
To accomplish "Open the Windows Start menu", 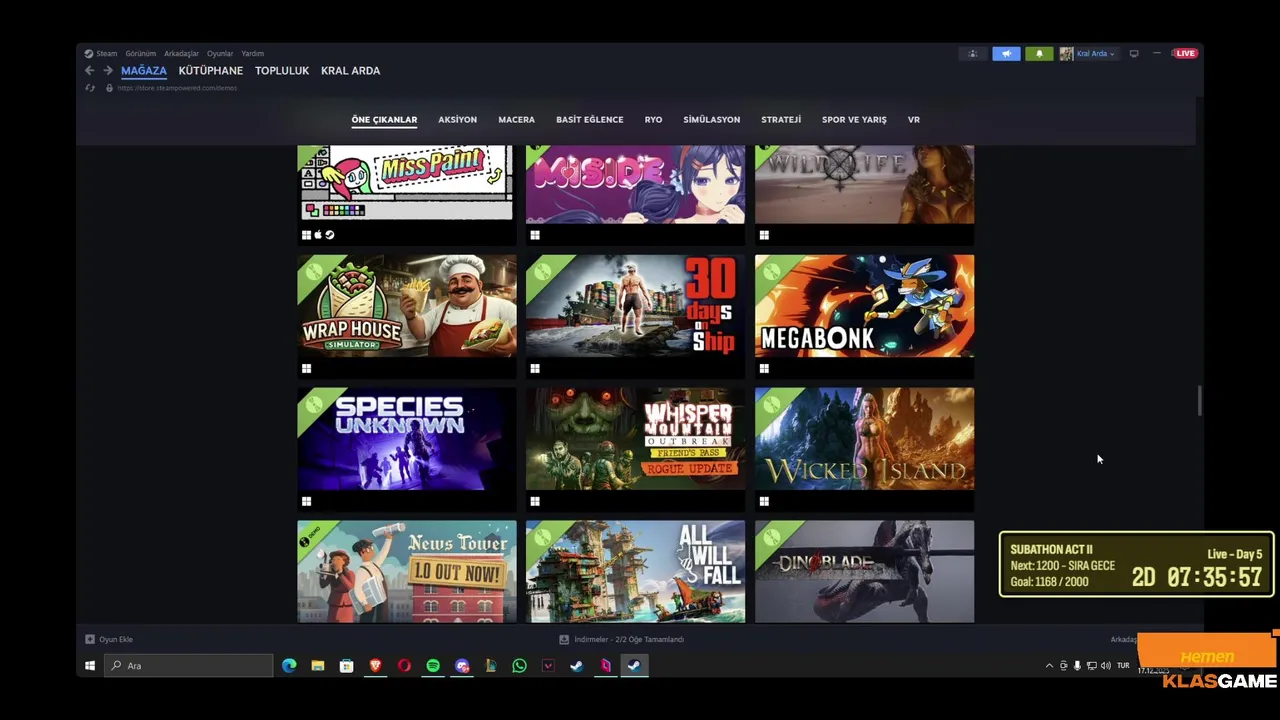I will pos(90,665).
